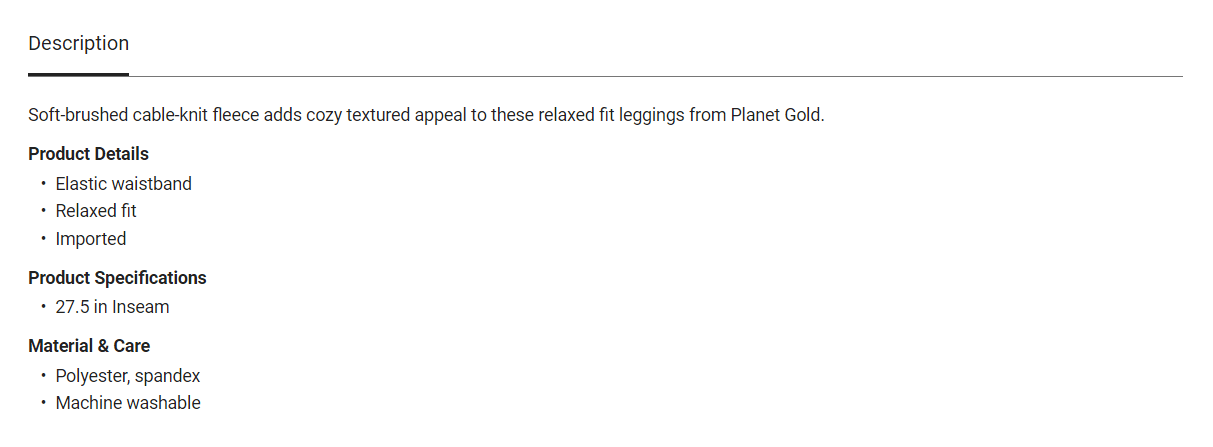The width and height of the screenshot is (1213, 447).
Task: Click the "Imported" list item
Action: [x=91, y=239]
